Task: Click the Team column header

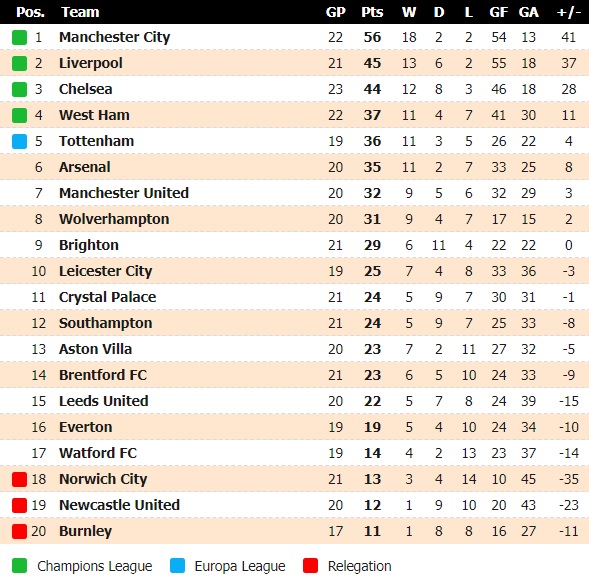Action: [80, 12]
